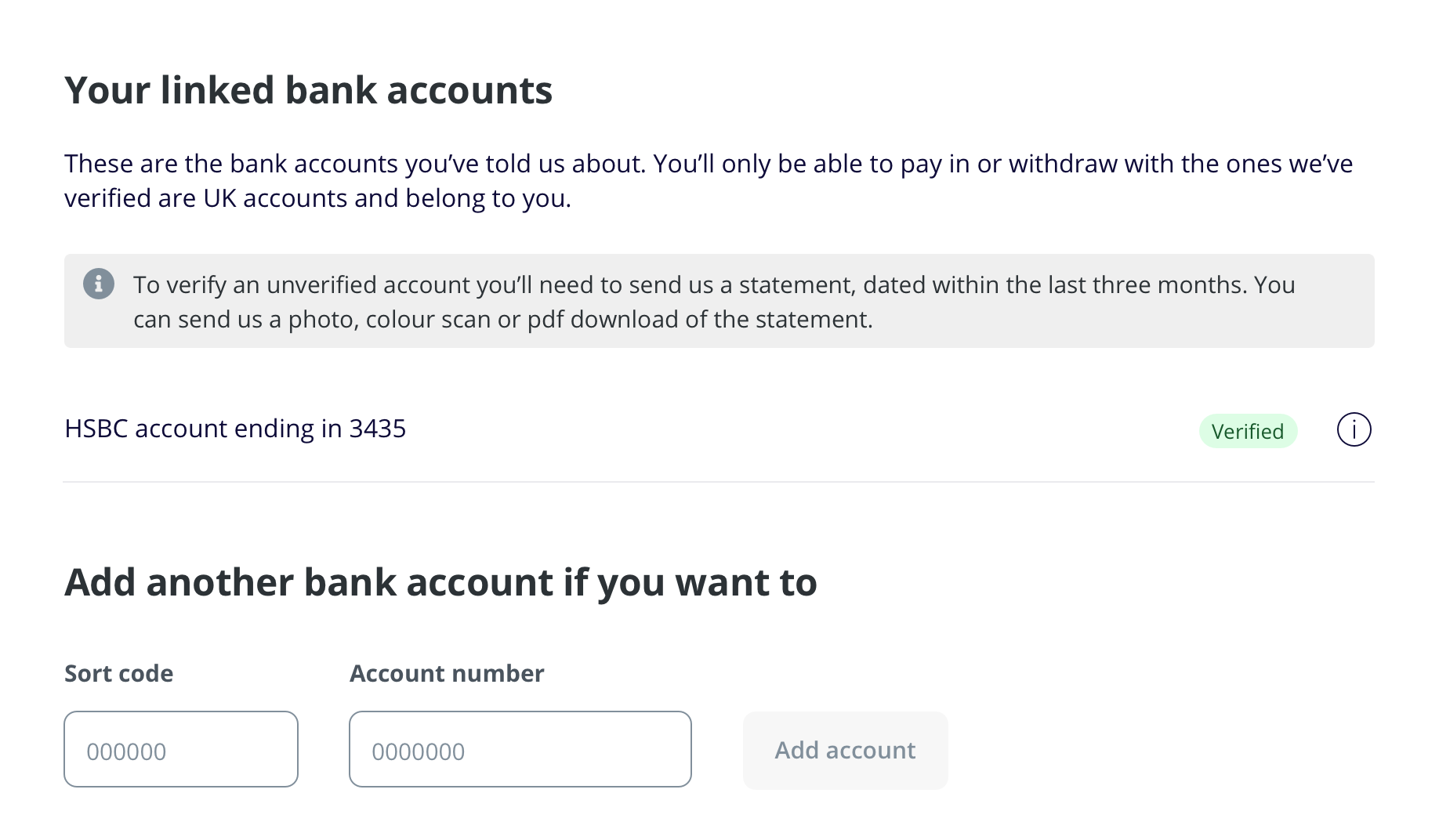Click the info icon in the grey notice banner
This screenshot has height=840, width=1439.
pos(99,284)
